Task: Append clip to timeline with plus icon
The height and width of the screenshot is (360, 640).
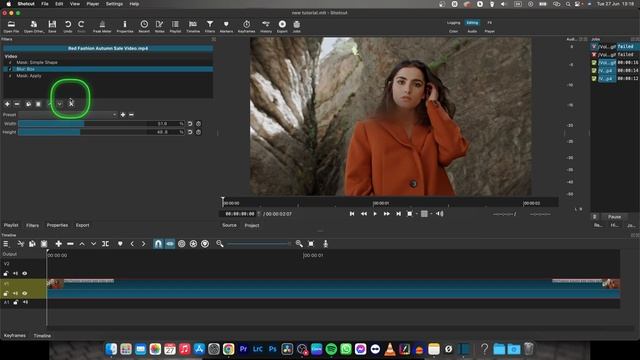Action: tap(58, 244)
